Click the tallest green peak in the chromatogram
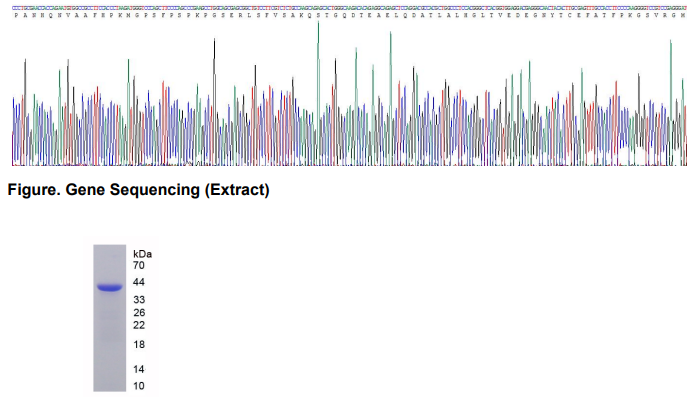This screenshot has width=687, height=399. point(319,94)
